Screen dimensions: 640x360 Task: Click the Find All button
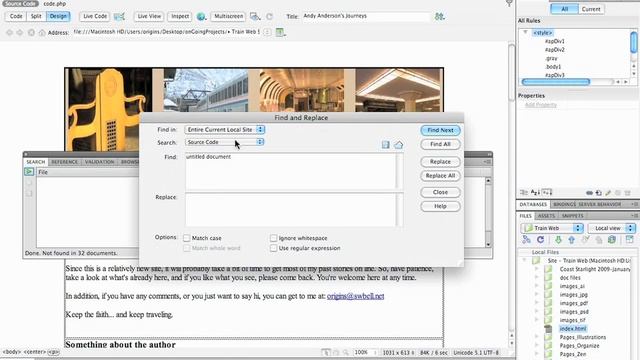(440, 144)
